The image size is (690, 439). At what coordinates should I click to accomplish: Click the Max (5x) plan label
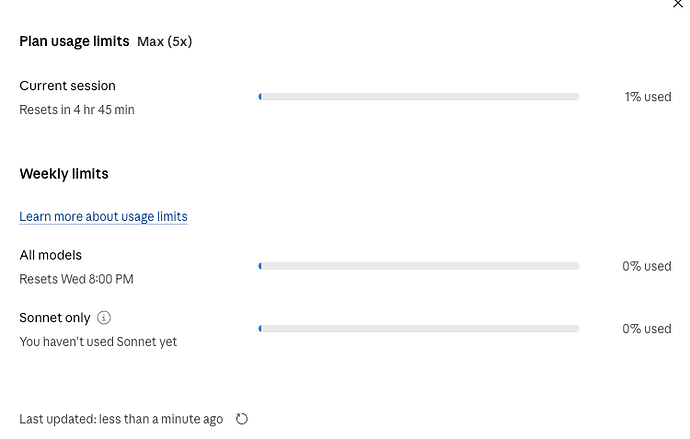point(165,41)
